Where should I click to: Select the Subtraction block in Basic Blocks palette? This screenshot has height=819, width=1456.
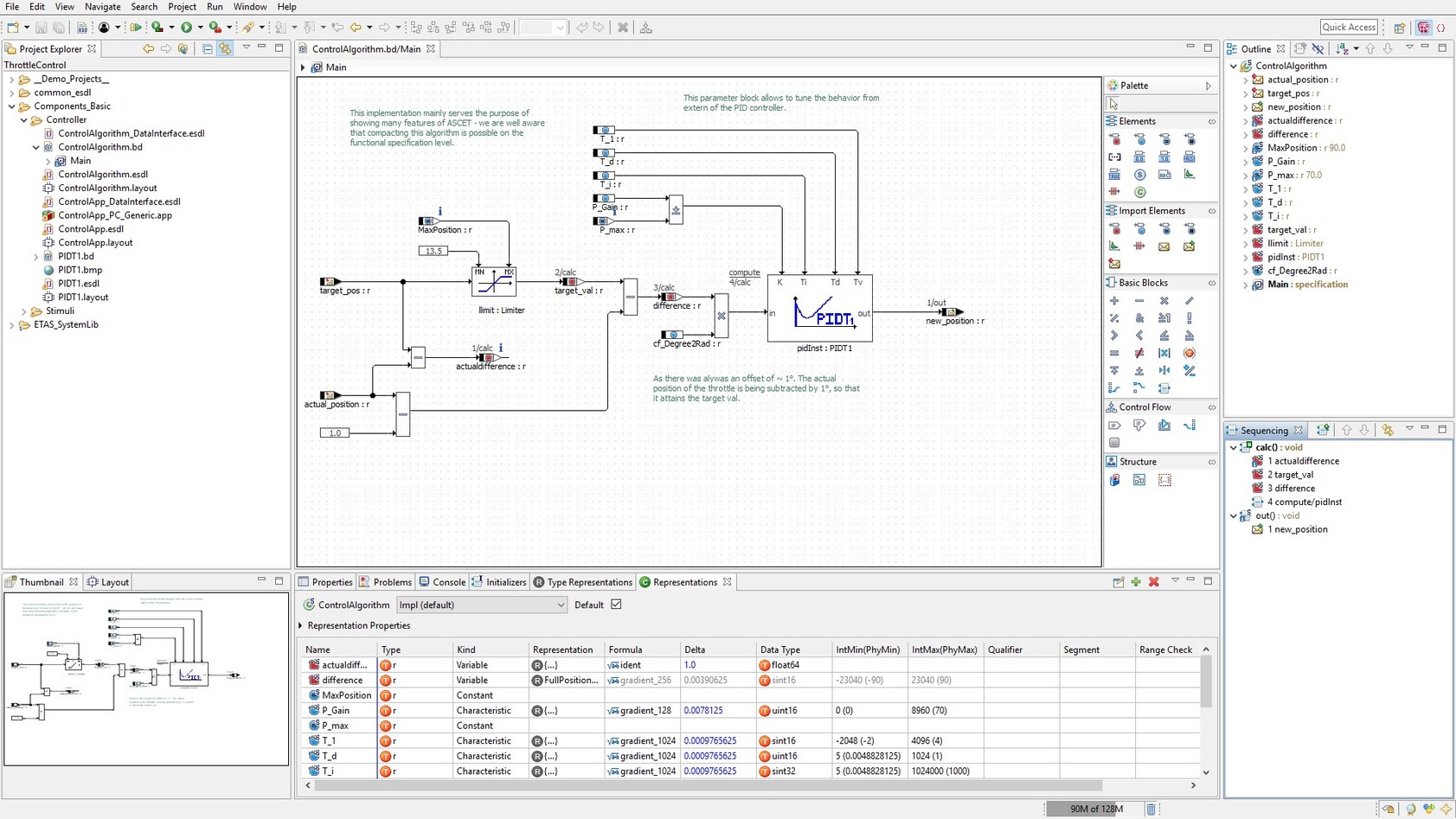(1139, 301)
